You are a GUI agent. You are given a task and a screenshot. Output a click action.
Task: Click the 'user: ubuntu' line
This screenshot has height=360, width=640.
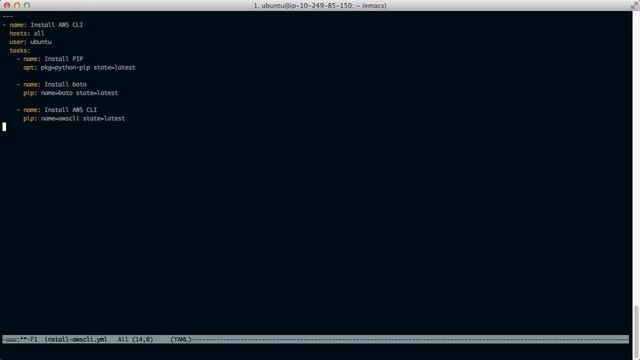click(x=31, y=42)
